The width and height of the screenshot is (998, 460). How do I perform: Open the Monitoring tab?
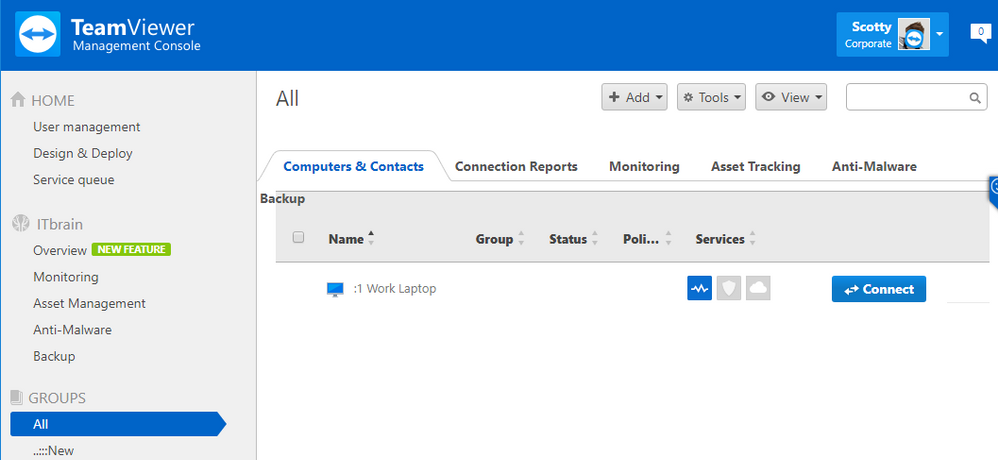644,167
